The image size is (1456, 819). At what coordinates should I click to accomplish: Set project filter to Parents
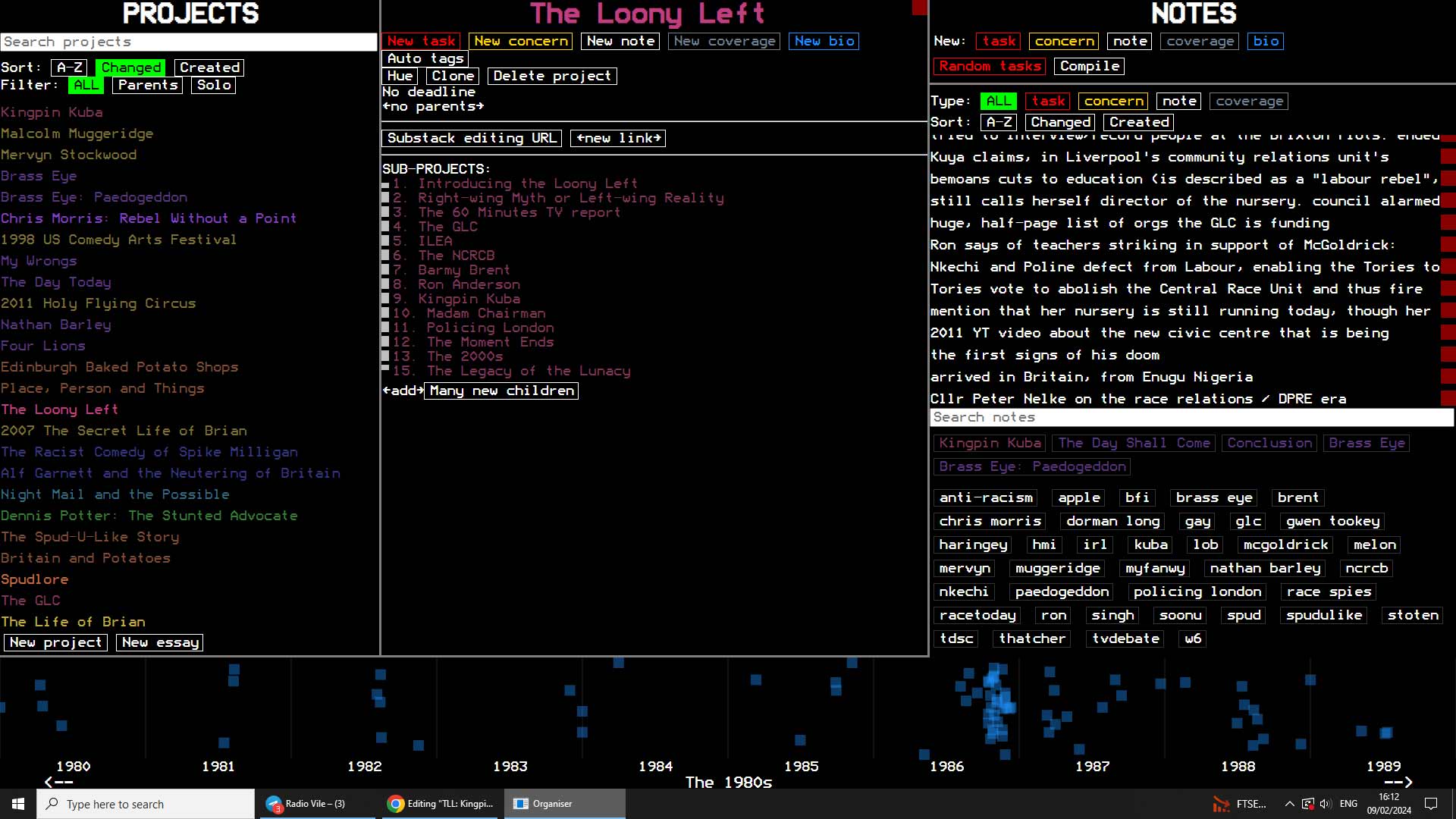[147, 85]
